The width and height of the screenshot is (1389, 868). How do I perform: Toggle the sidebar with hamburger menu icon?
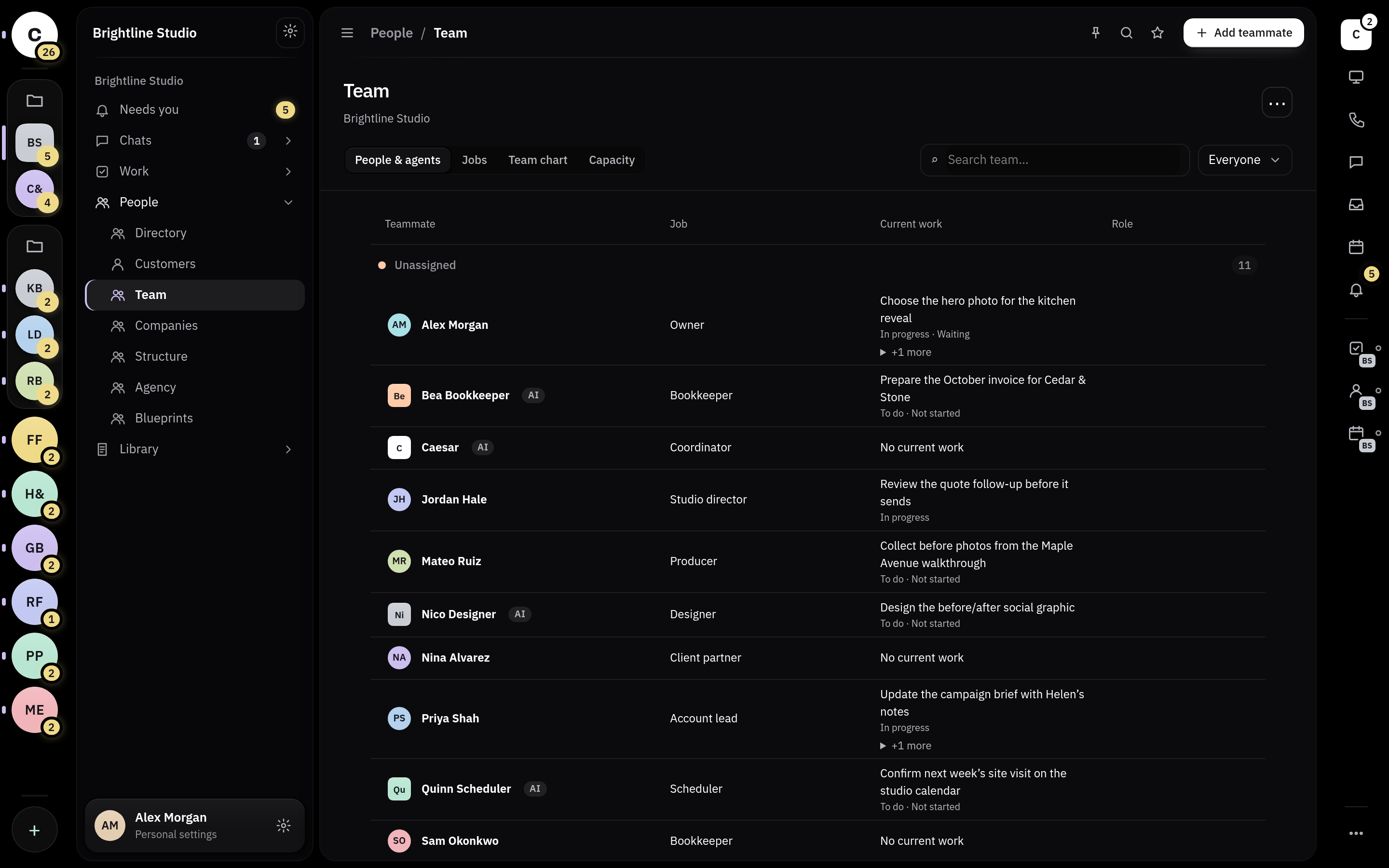point(347,33)
